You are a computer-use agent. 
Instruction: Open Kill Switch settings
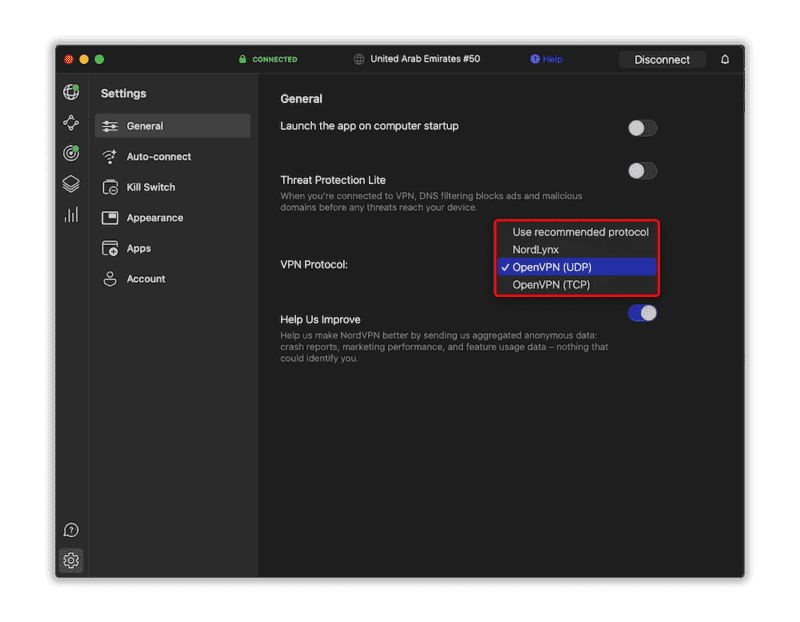[172, 187]
